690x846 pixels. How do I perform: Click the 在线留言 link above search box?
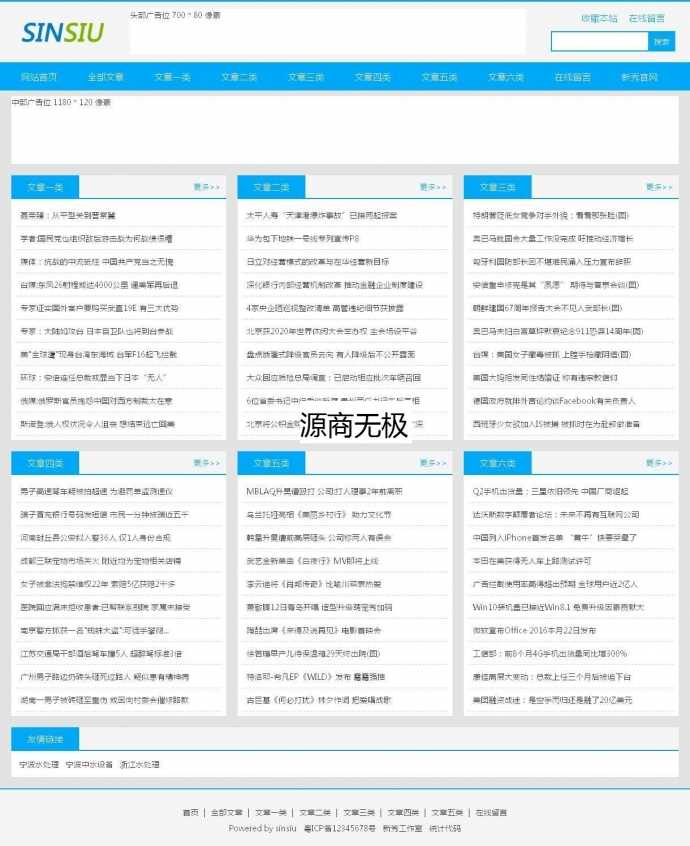click(646, 18)
